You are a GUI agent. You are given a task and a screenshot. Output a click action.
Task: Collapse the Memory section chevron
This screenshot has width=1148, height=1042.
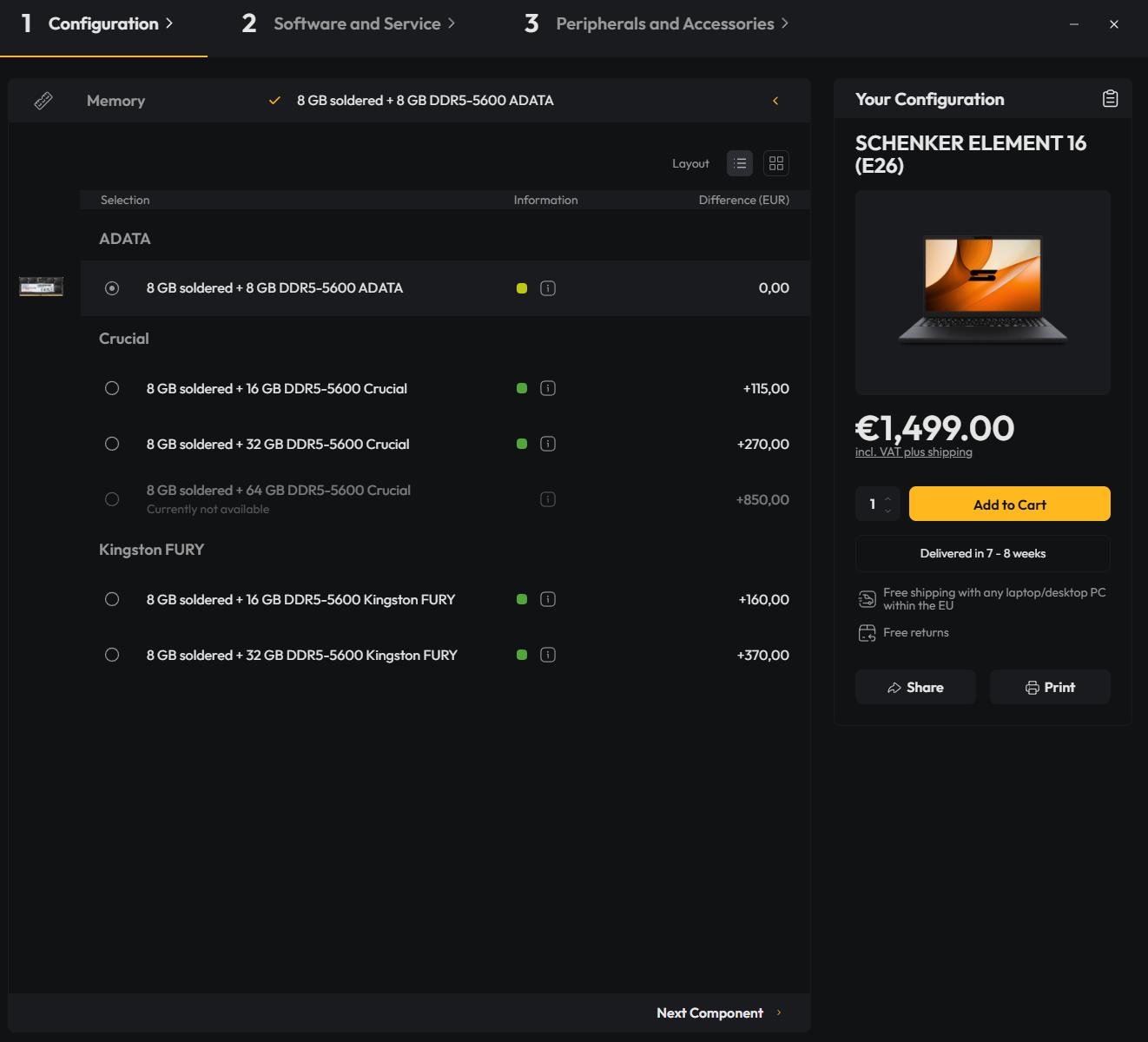coord(775,101)
